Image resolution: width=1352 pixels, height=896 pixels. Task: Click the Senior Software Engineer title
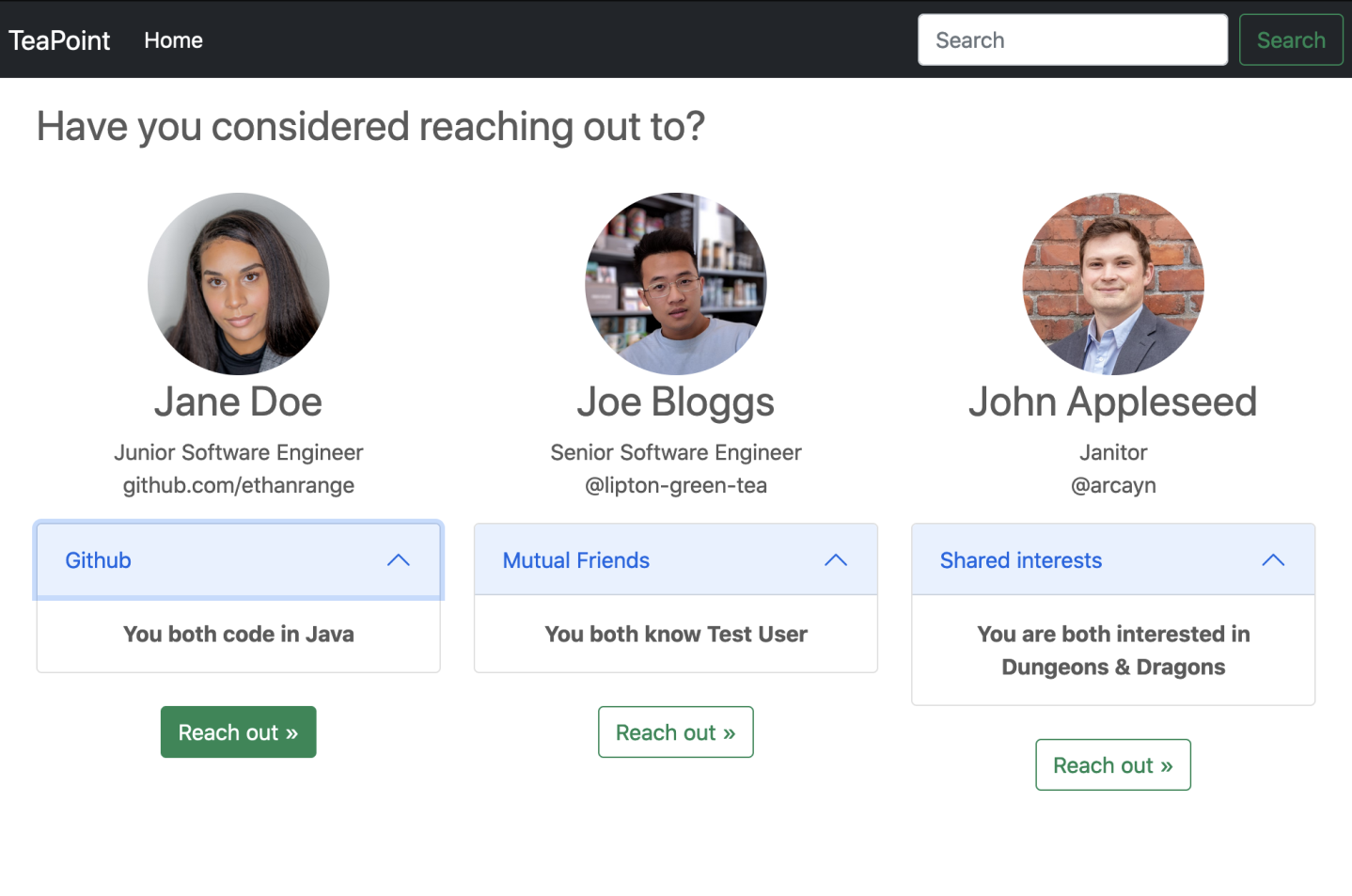pyautogui.click(x=676, y=452)
